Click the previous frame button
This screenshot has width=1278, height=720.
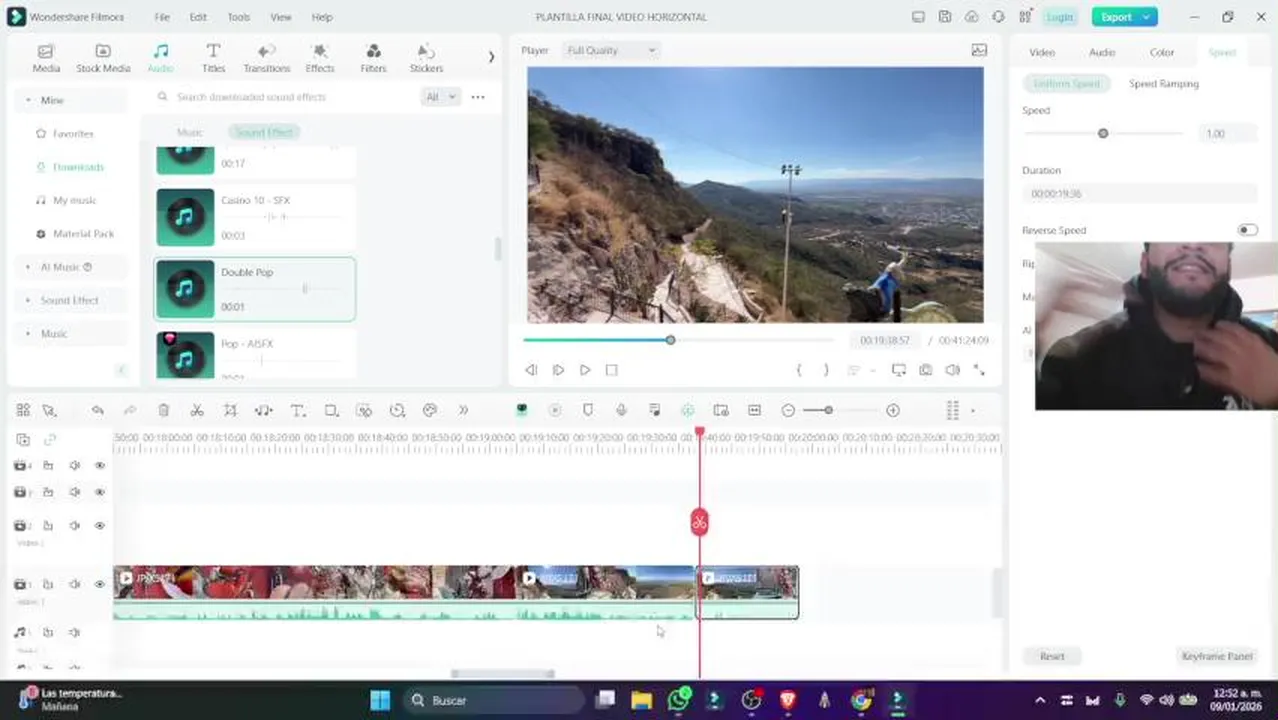click(x=531, y=370)
